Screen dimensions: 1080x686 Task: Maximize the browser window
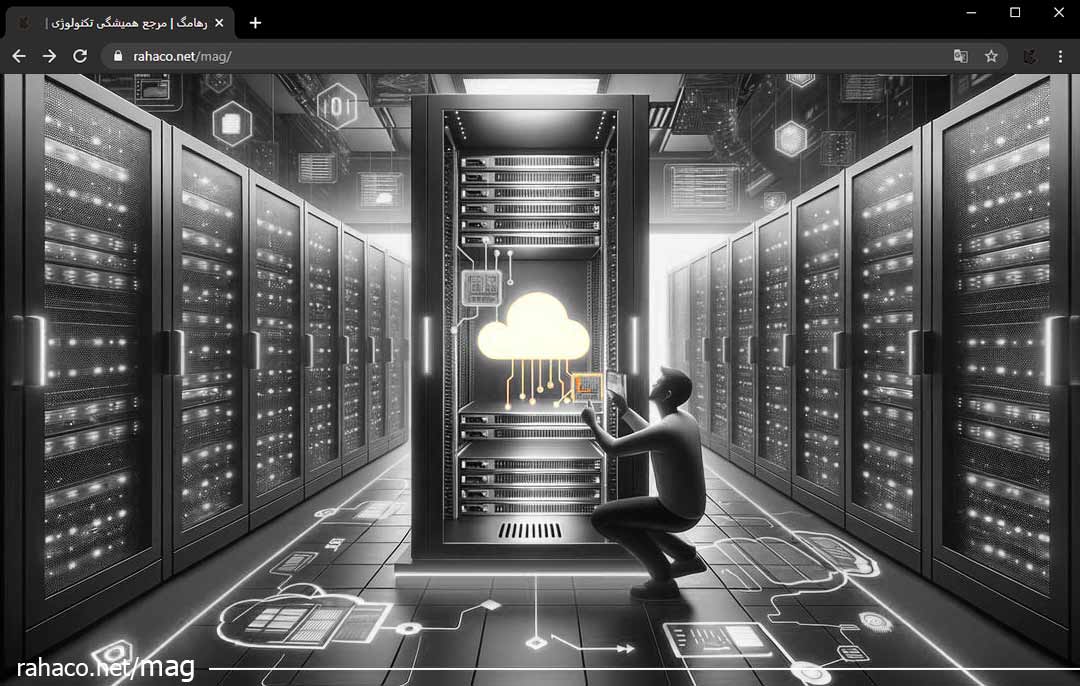[x=1015, y=12]
